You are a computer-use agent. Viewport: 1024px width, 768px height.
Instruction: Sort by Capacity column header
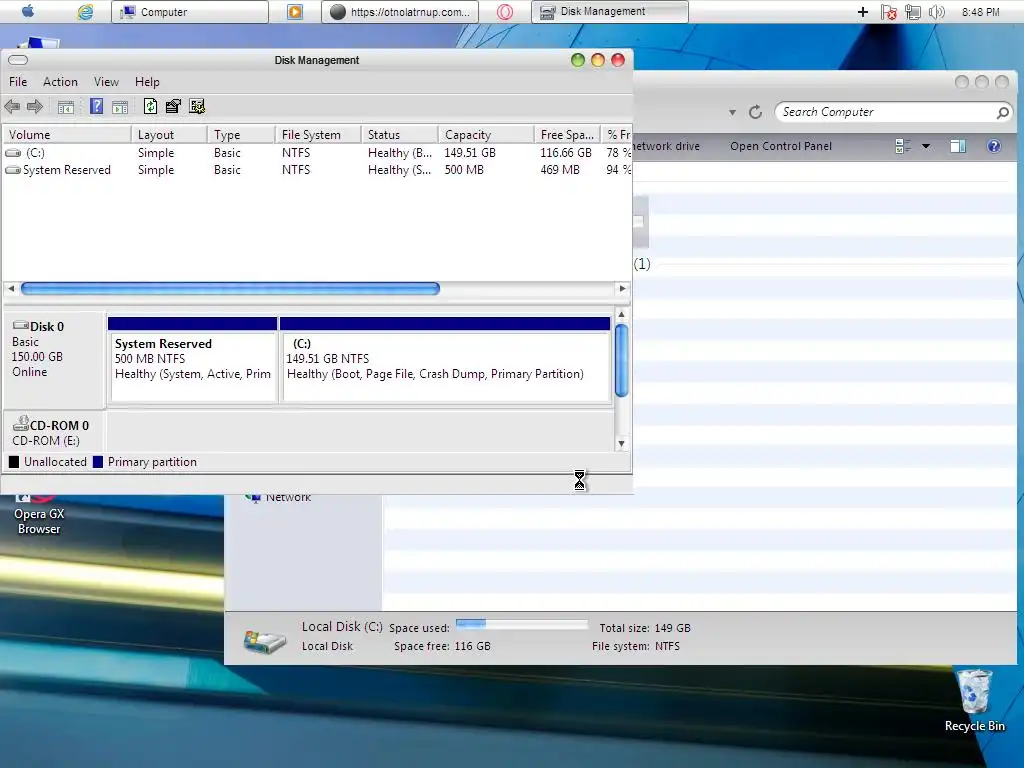click(x=486, y=135)
